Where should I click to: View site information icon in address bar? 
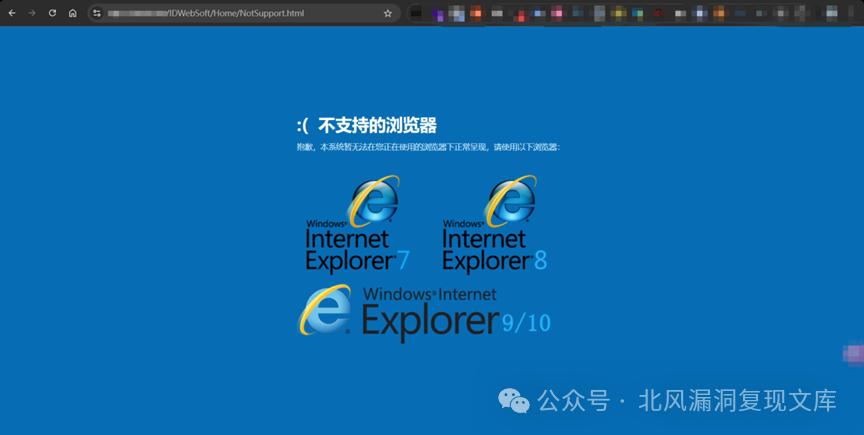coord(97,13)
